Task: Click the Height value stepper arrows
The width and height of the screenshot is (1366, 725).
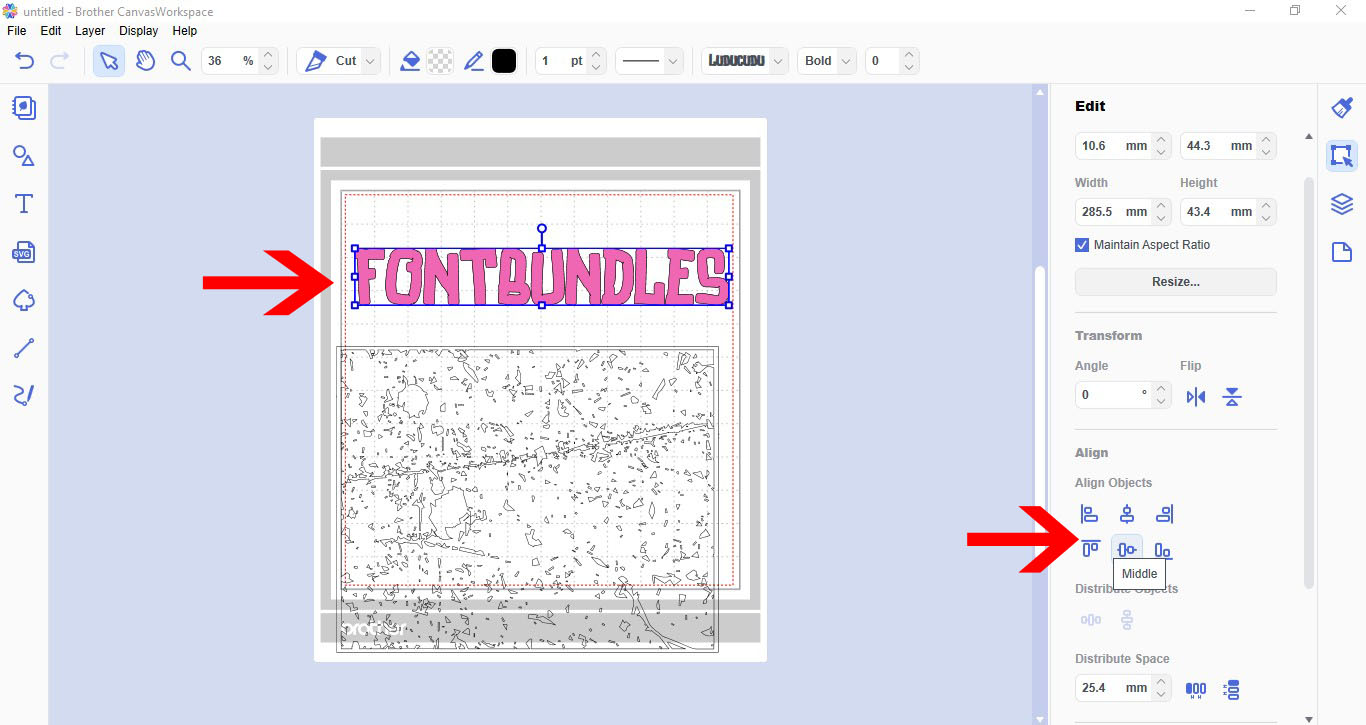Action: point(1267,212)
